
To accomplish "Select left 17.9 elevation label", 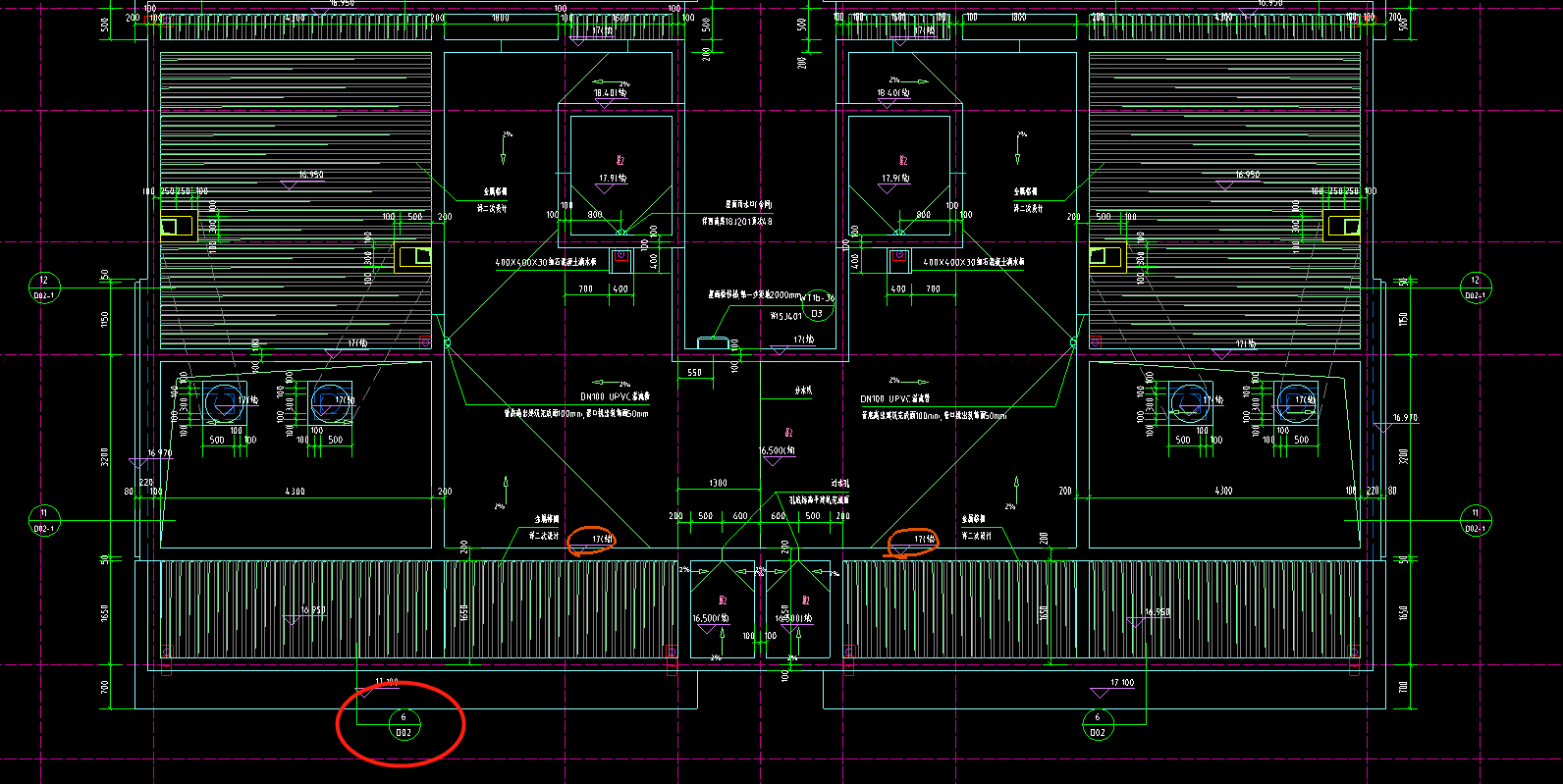I will coord(613,179).
